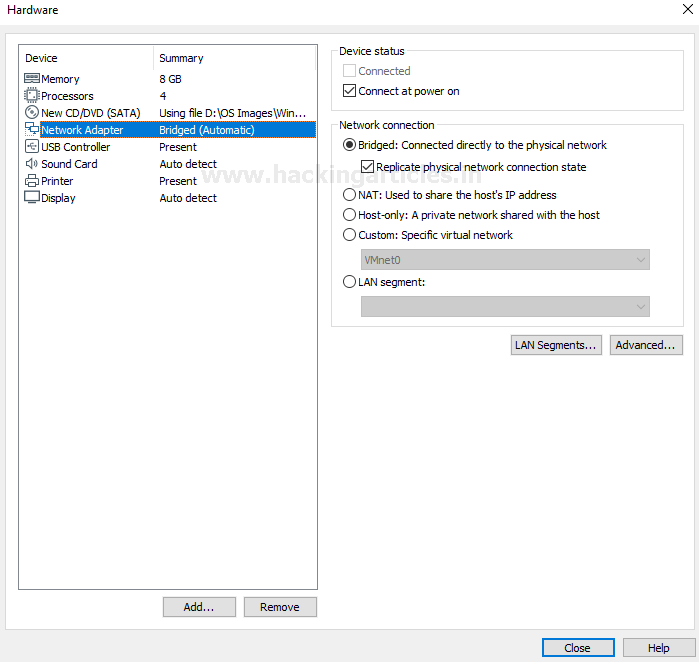Click the Add hardware button

(x=199, y=607)
